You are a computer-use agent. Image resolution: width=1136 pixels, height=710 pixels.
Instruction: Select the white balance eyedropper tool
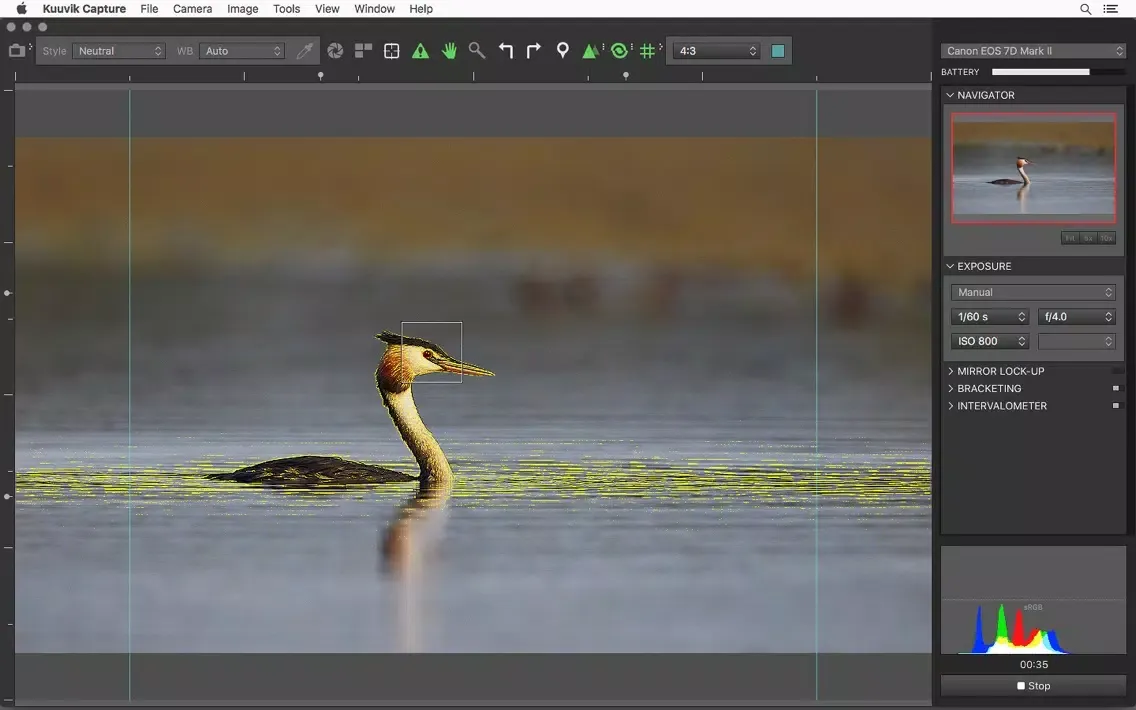coord(305,51)
